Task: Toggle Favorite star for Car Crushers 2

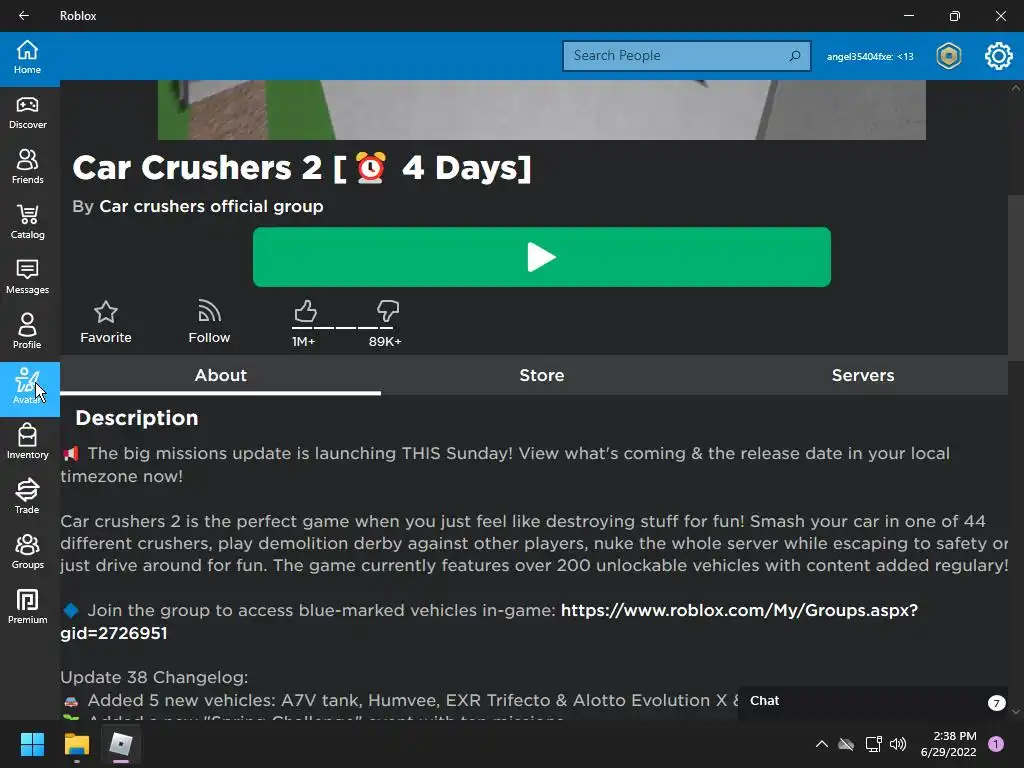Action: (106, 323)
